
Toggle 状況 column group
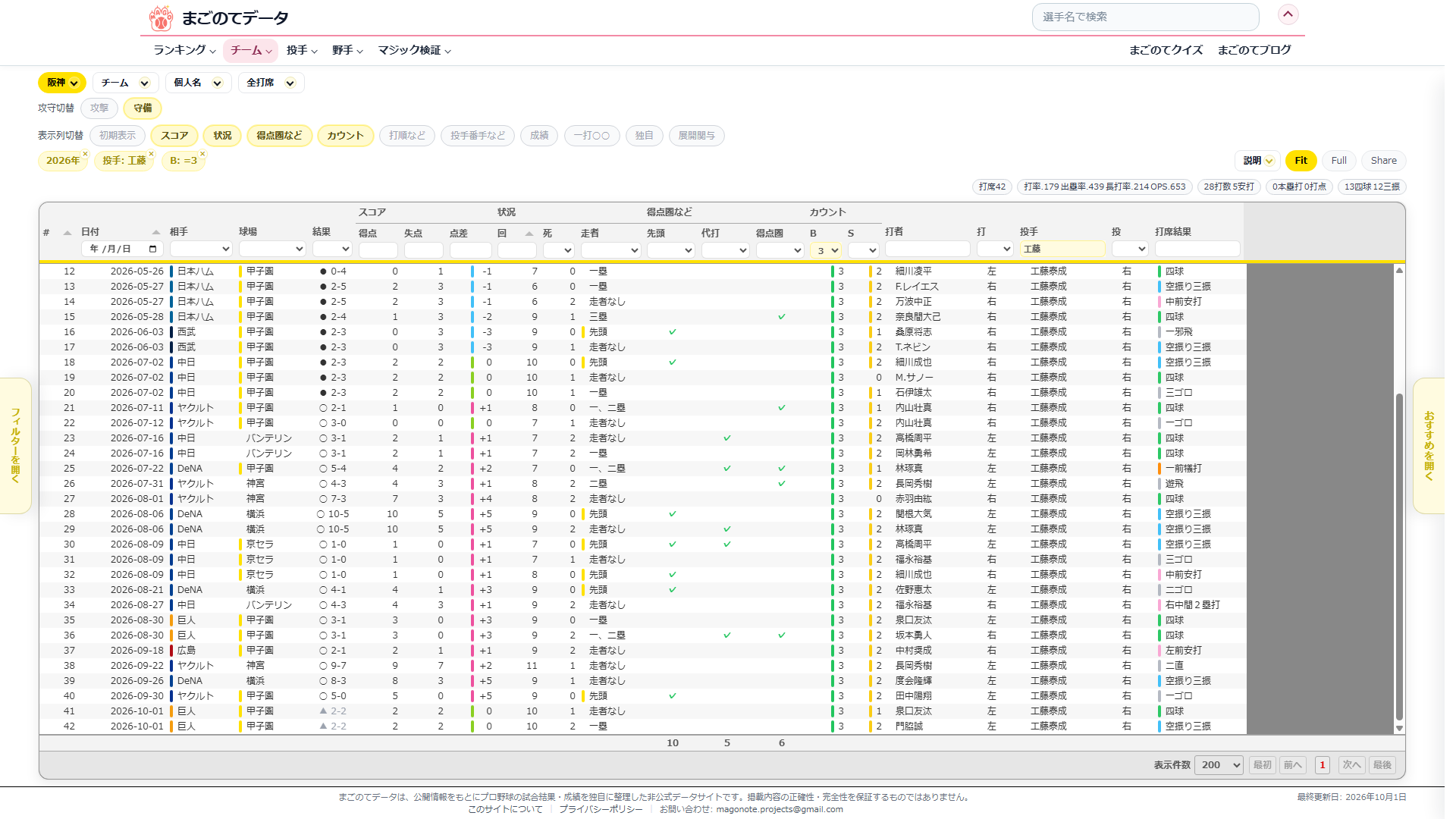[222, 136]
